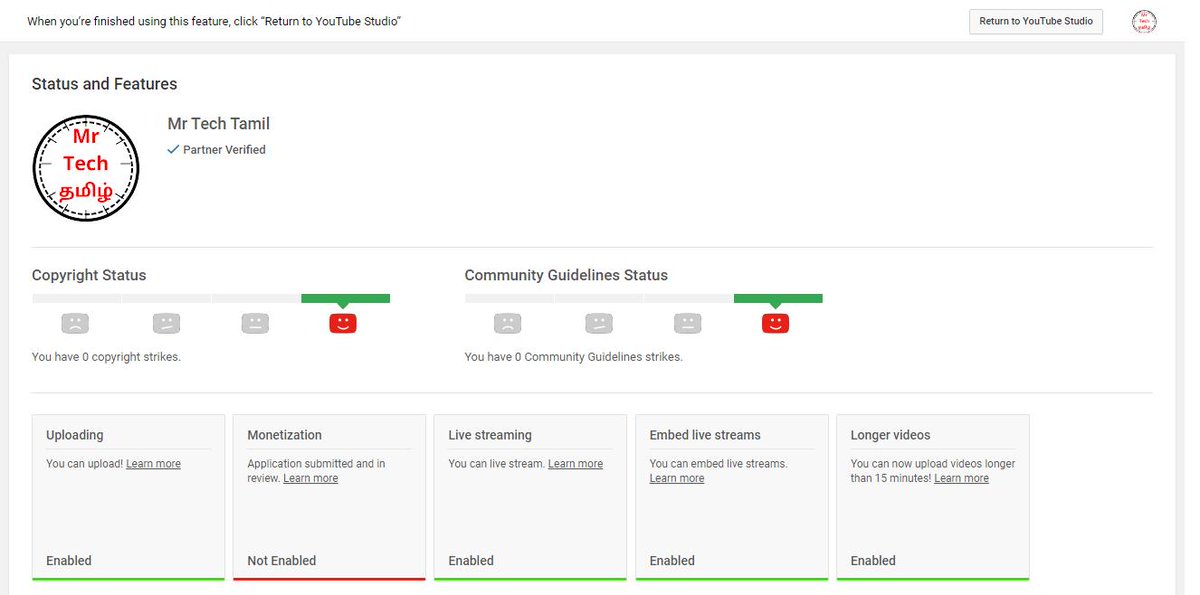Click the Uploading card title
The height and width of the screenshot is (595, 1200).
[x=75, y=435]
